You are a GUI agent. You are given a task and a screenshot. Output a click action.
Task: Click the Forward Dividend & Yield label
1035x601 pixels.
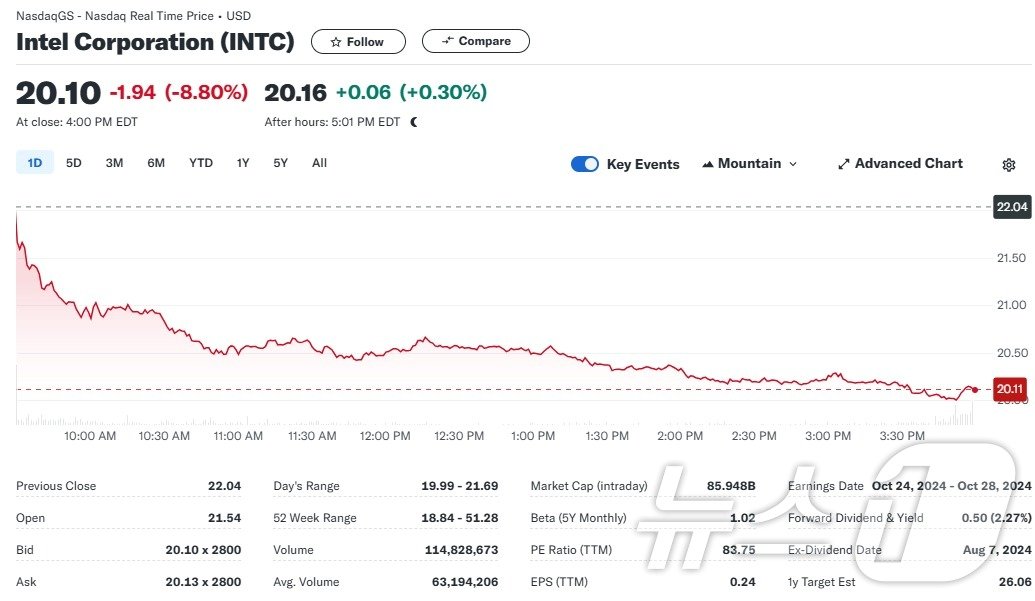tap(855, 519)
